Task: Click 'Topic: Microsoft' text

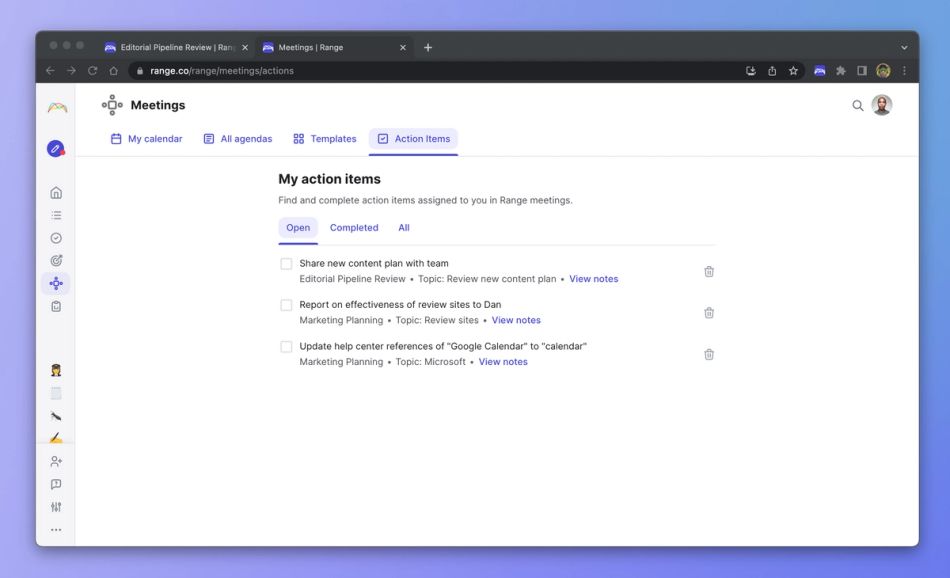Action: pos(431,362)
